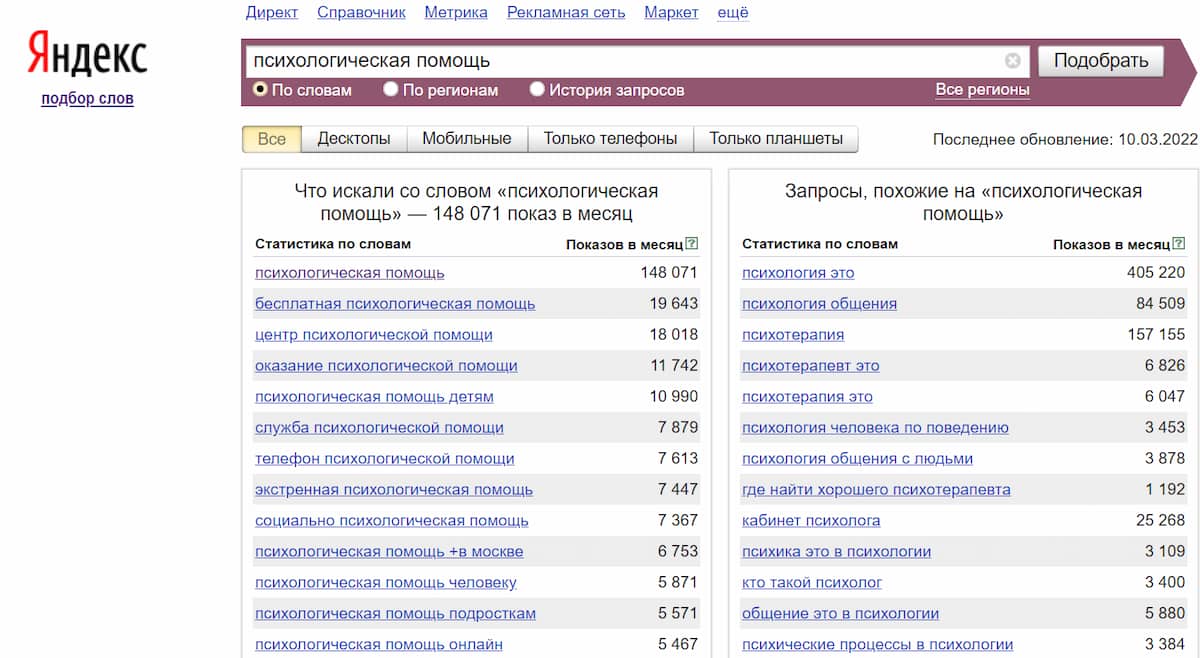Select the По словам radio button
This screenshot has height=658, width=1200.
(x=260, y=90)
